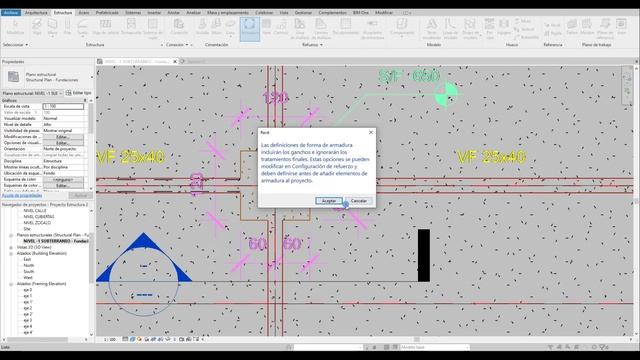Close the Revit warning dialog
Image resolution: width=640 pixels, height=360 pixels.
(371, 132)
